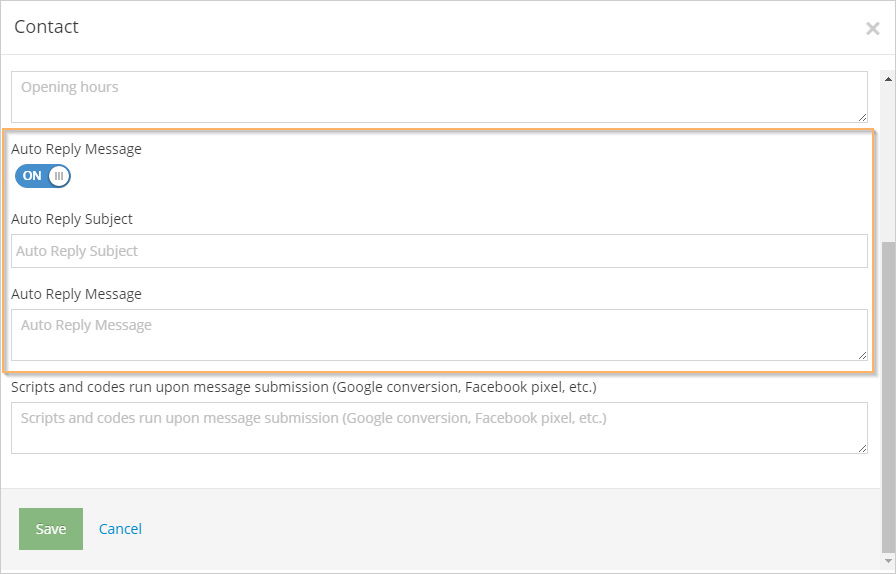Click the Contact dialog title
Viewport: 896px width, 574px height.
(46, 27)
